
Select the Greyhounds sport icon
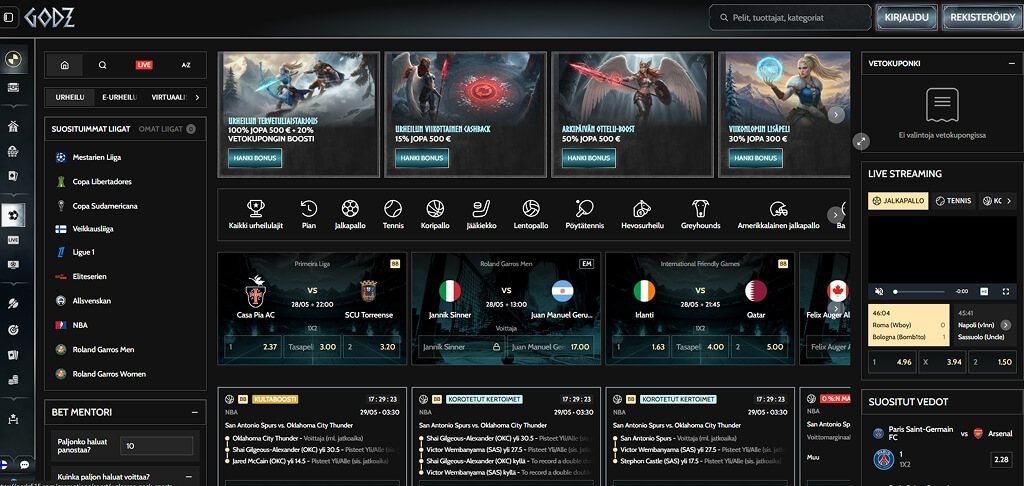click(x=700, y=209)
